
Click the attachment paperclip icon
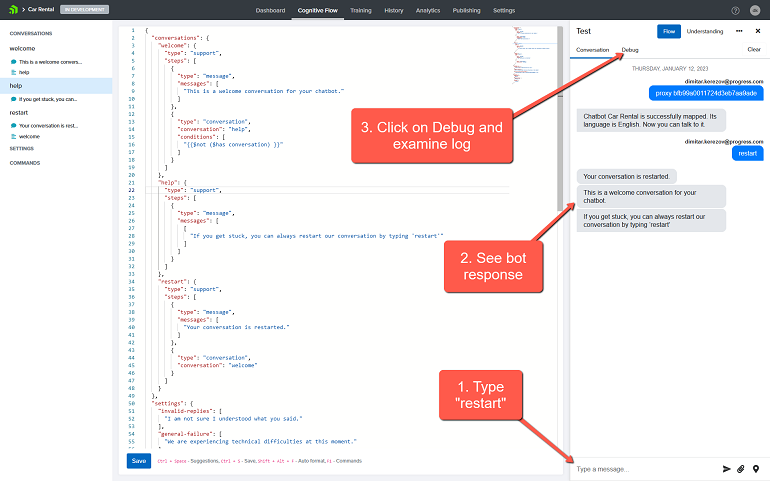741,469
